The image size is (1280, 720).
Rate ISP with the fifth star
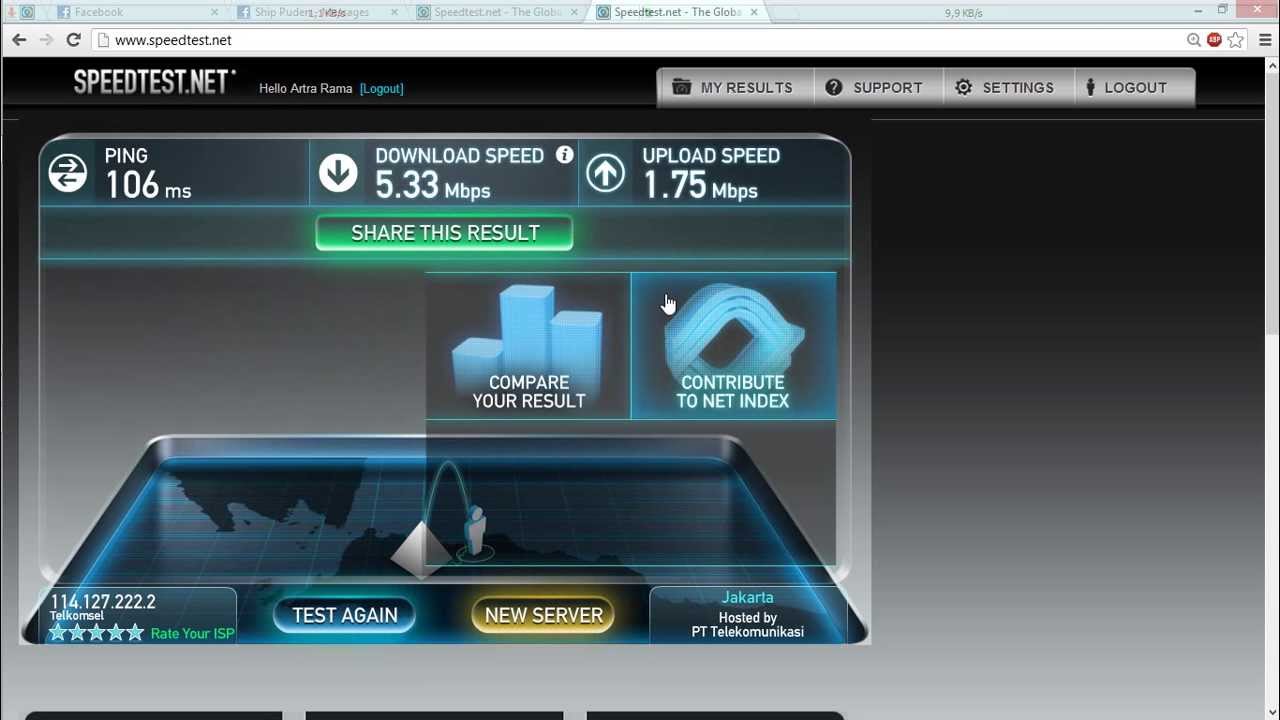pyautogui.click(x=135, y=633)
